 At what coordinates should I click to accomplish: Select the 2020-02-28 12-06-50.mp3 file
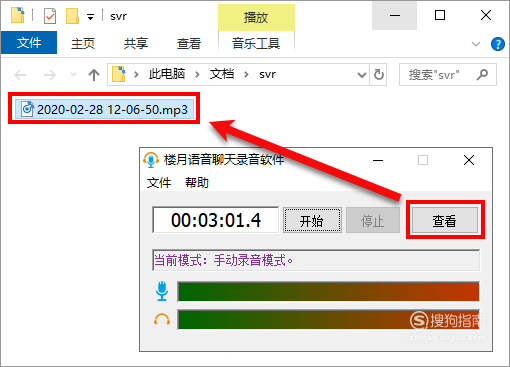point(104,109)
